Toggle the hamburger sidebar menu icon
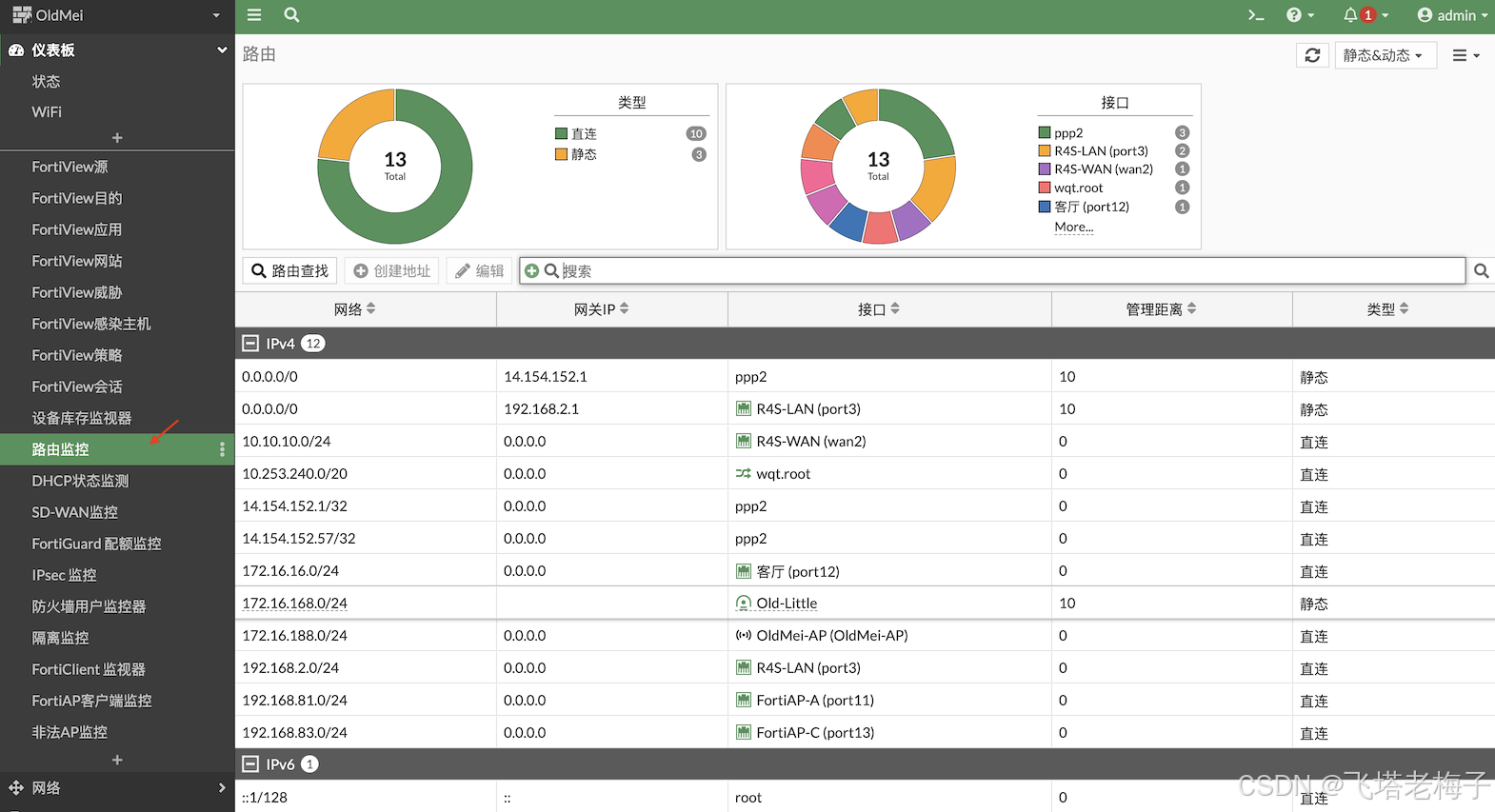 tap(254, 15)
